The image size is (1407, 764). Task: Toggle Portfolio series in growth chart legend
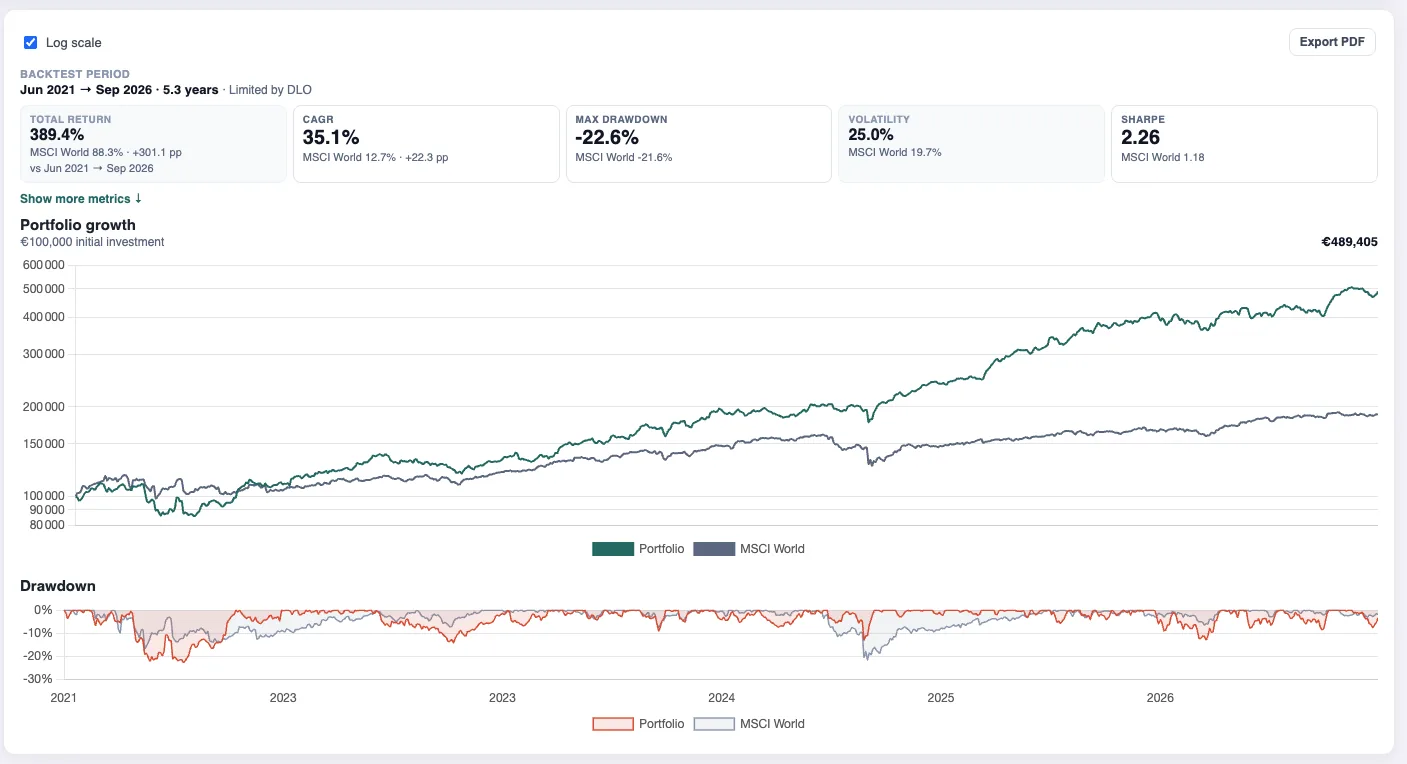[x=638, y=549]
